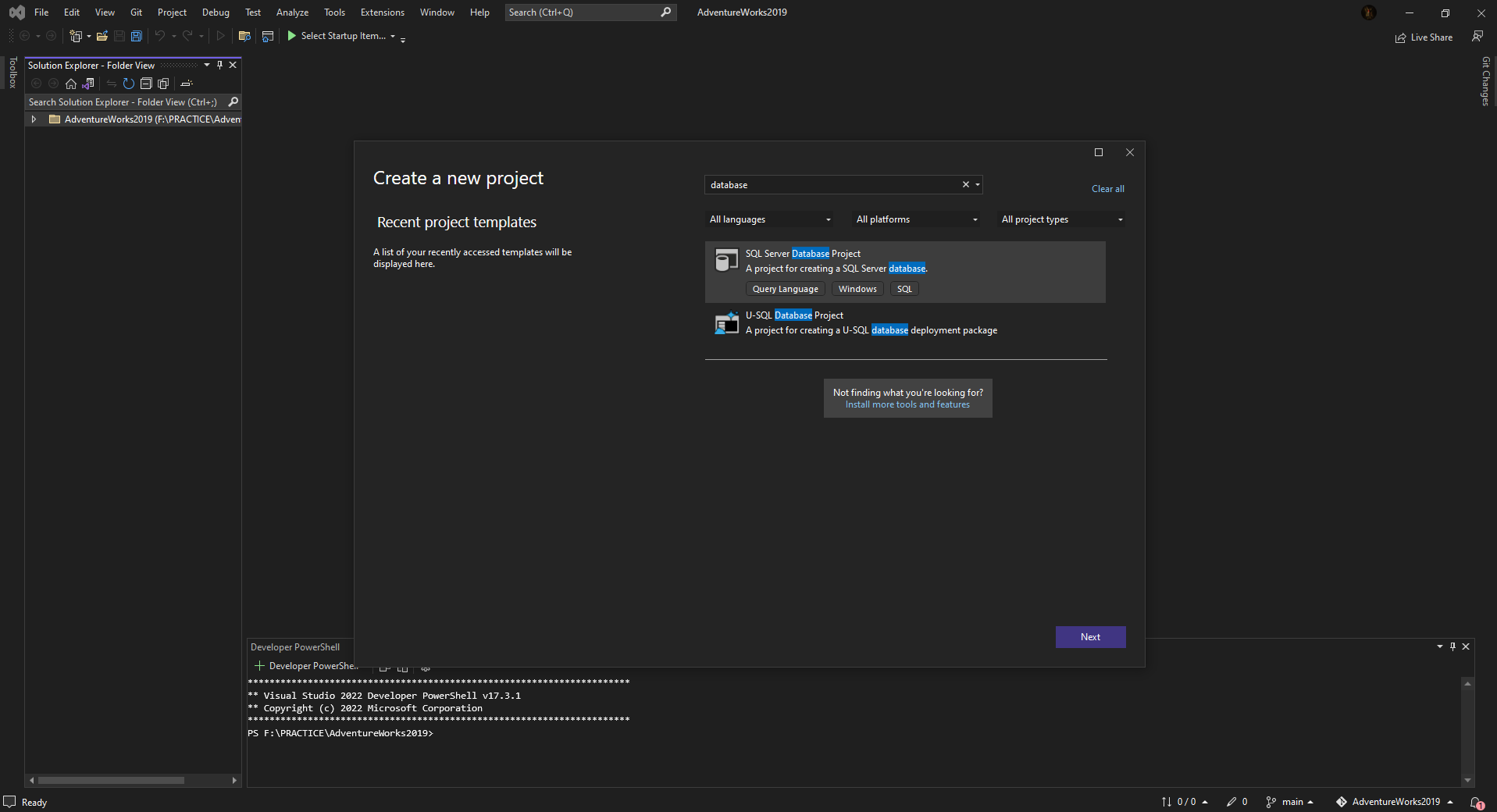Open the Git menu
This screenshot has height=812, width=1497.
(x=135, y=12)
